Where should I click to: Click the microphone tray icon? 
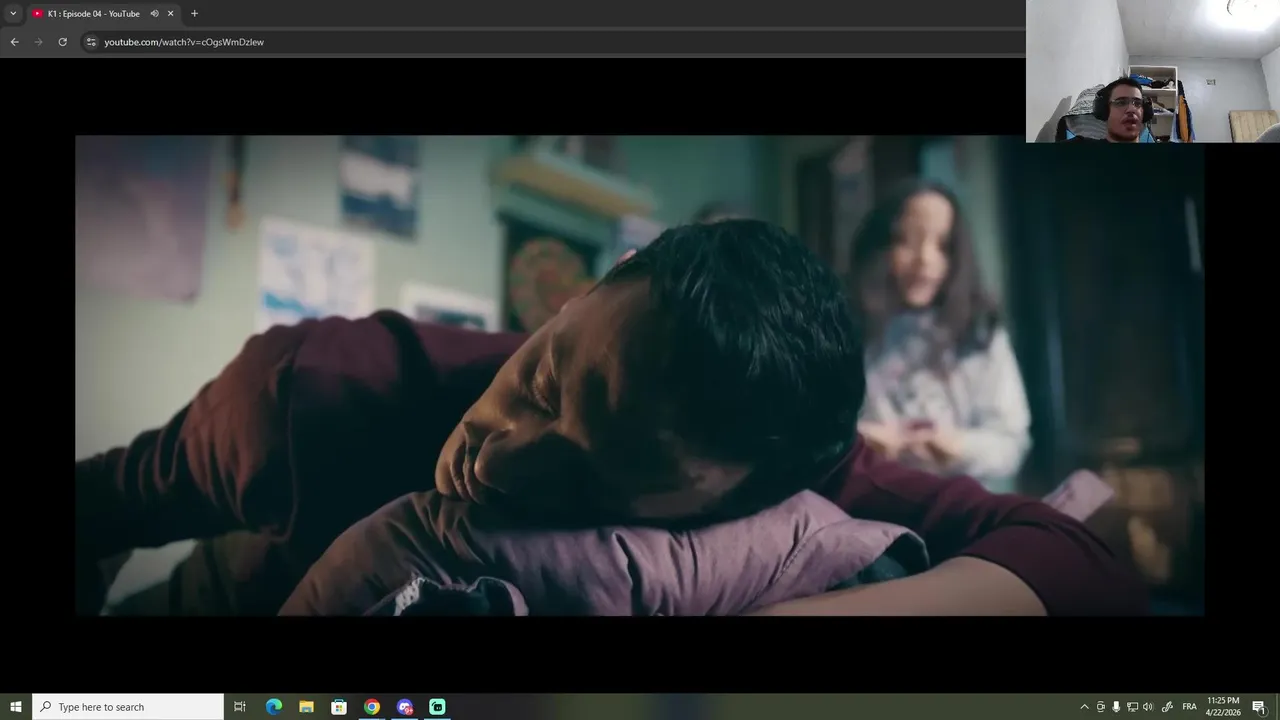tap(1116, 707)
